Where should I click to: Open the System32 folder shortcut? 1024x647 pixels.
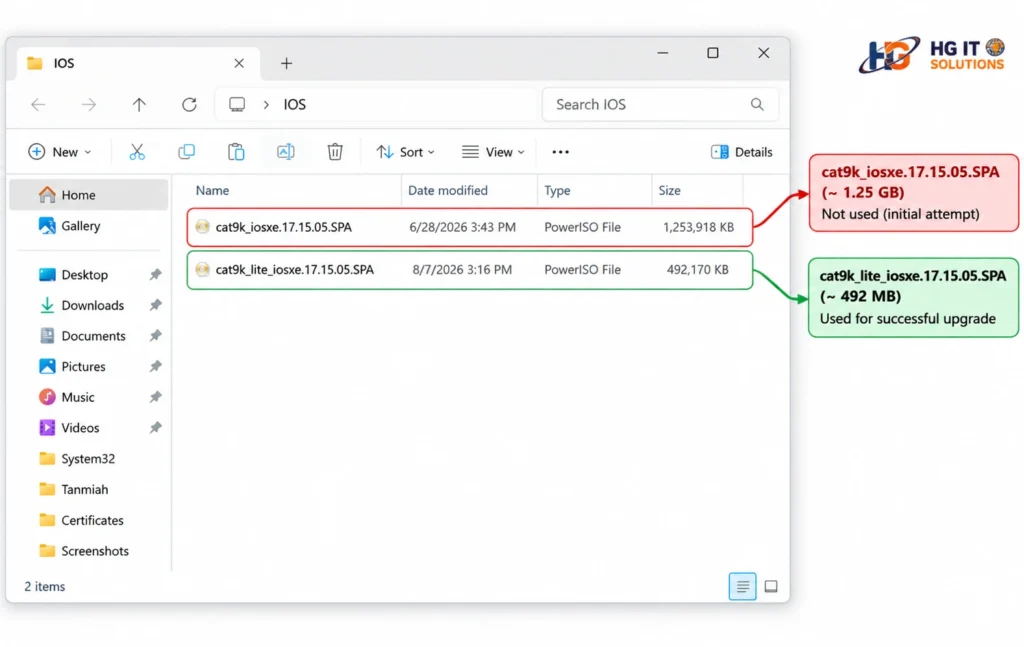pyautogui.click(x=89, y=459)
